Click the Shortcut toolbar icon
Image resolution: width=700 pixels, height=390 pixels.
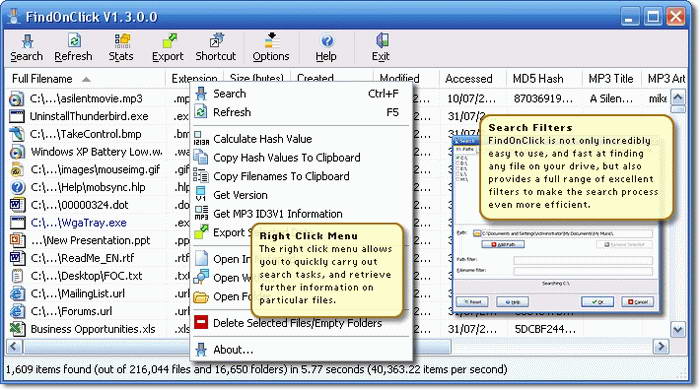pyautogui.click(x=216, y=48)
